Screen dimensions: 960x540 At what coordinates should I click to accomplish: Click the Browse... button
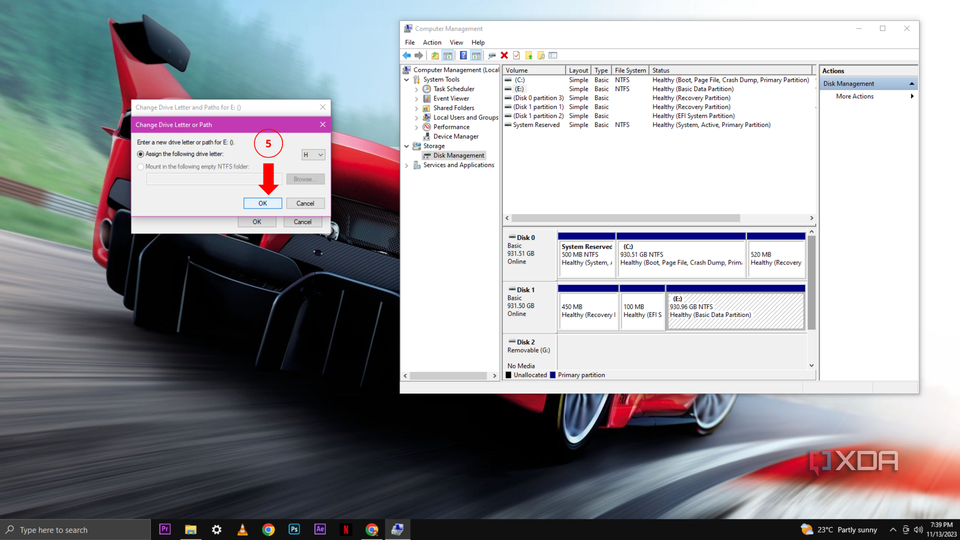305,179
